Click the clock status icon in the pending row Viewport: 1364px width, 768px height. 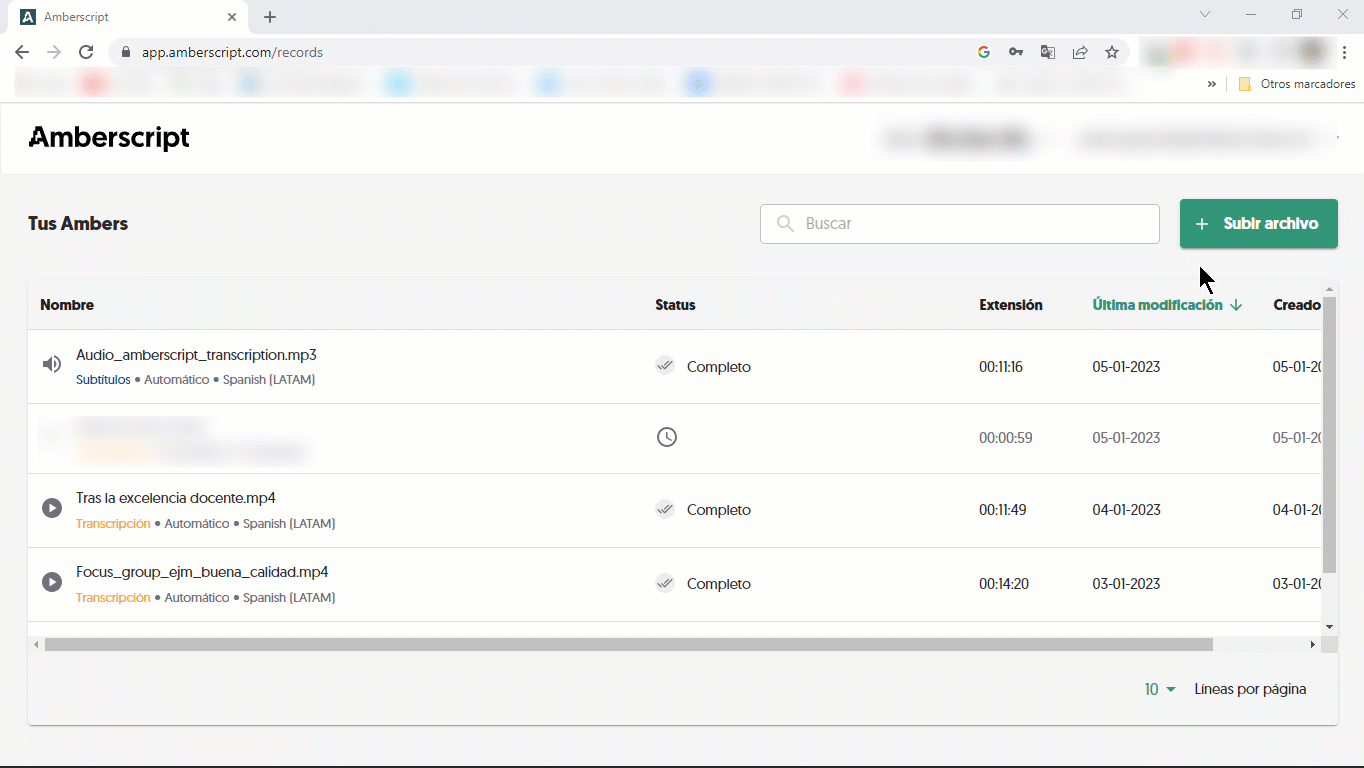coord(666,437)
